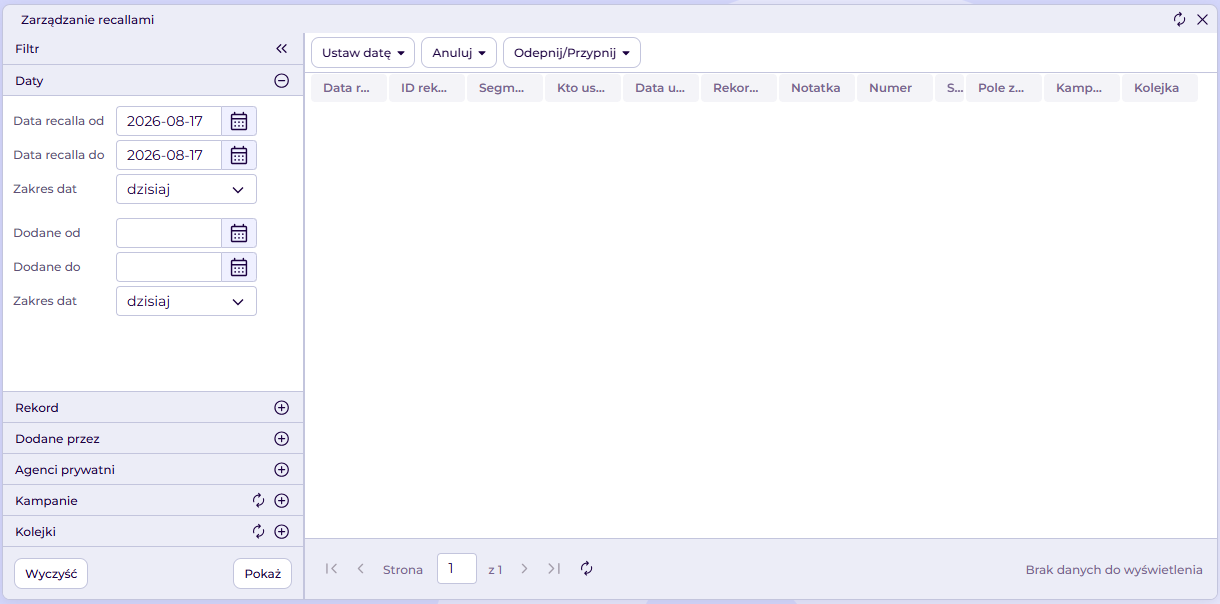Open the Odepnij/Przypnij dropdown menu
The height and width of the screenshot is (604, 1220).
(x=572, y=53)
